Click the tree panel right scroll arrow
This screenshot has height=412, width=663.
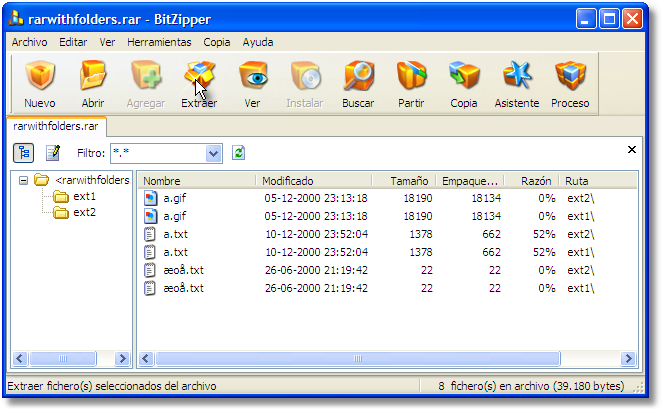pyautogui.click(x=122, y=359)
